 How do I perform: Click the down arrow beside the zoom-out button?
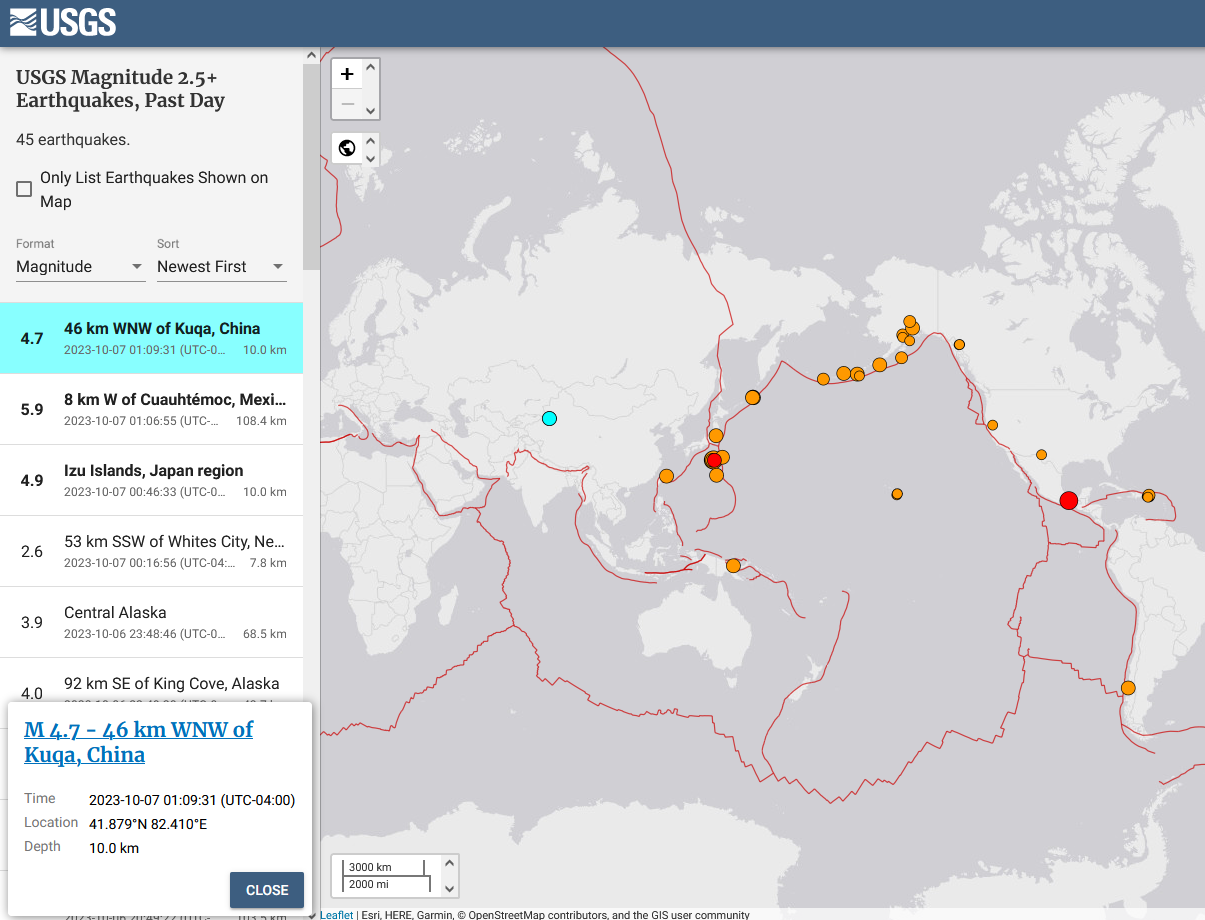click(371, 111)
